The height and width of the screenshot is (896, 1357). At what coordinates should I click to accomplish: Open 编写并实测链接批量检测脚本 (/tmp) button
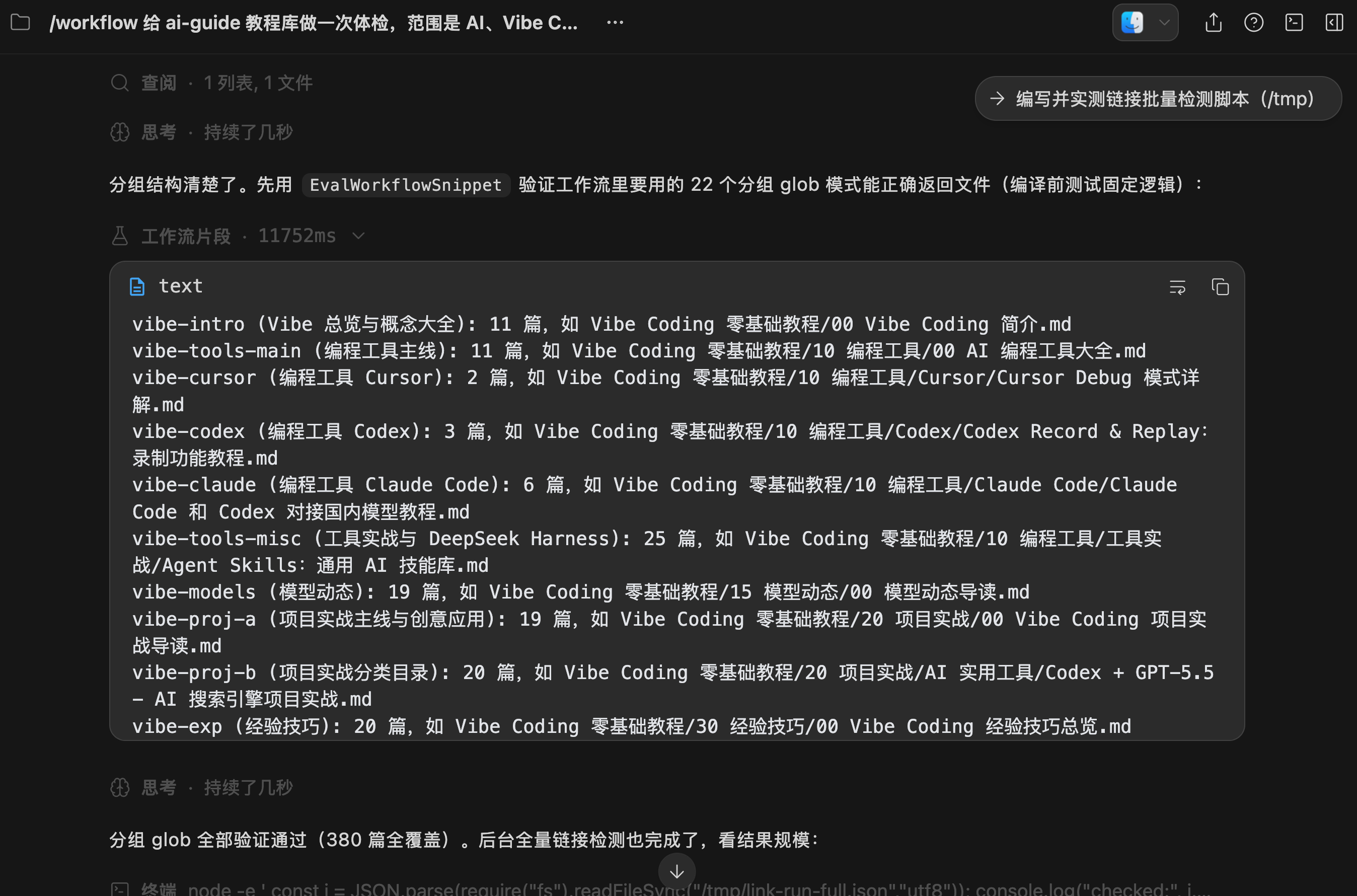click(x=1158, y=98)
